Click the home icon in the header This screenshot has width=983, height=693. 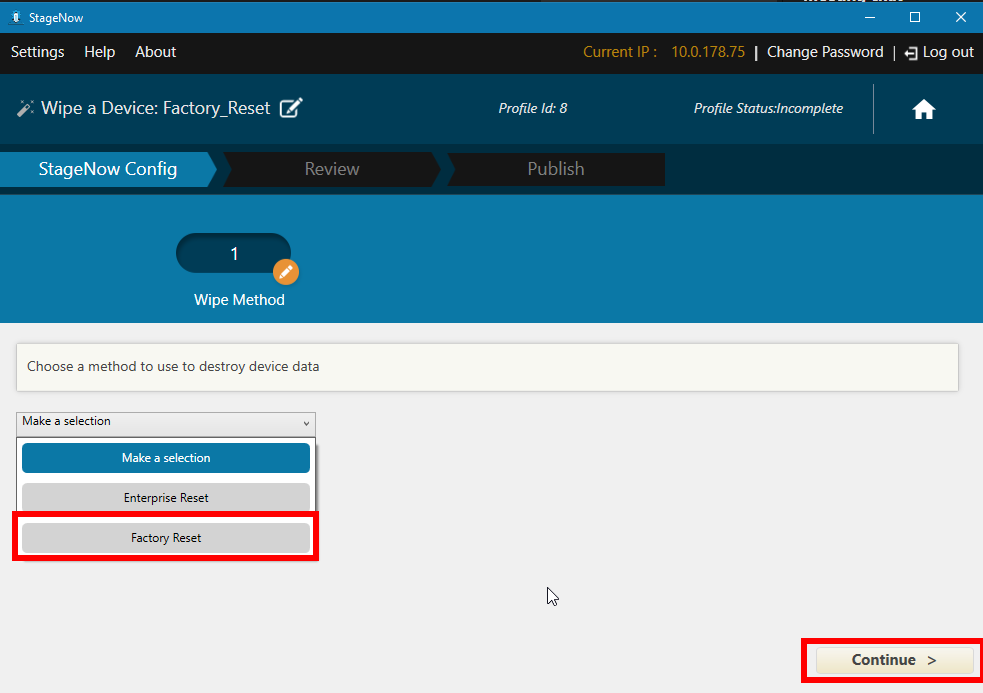[x=923, y=108]
